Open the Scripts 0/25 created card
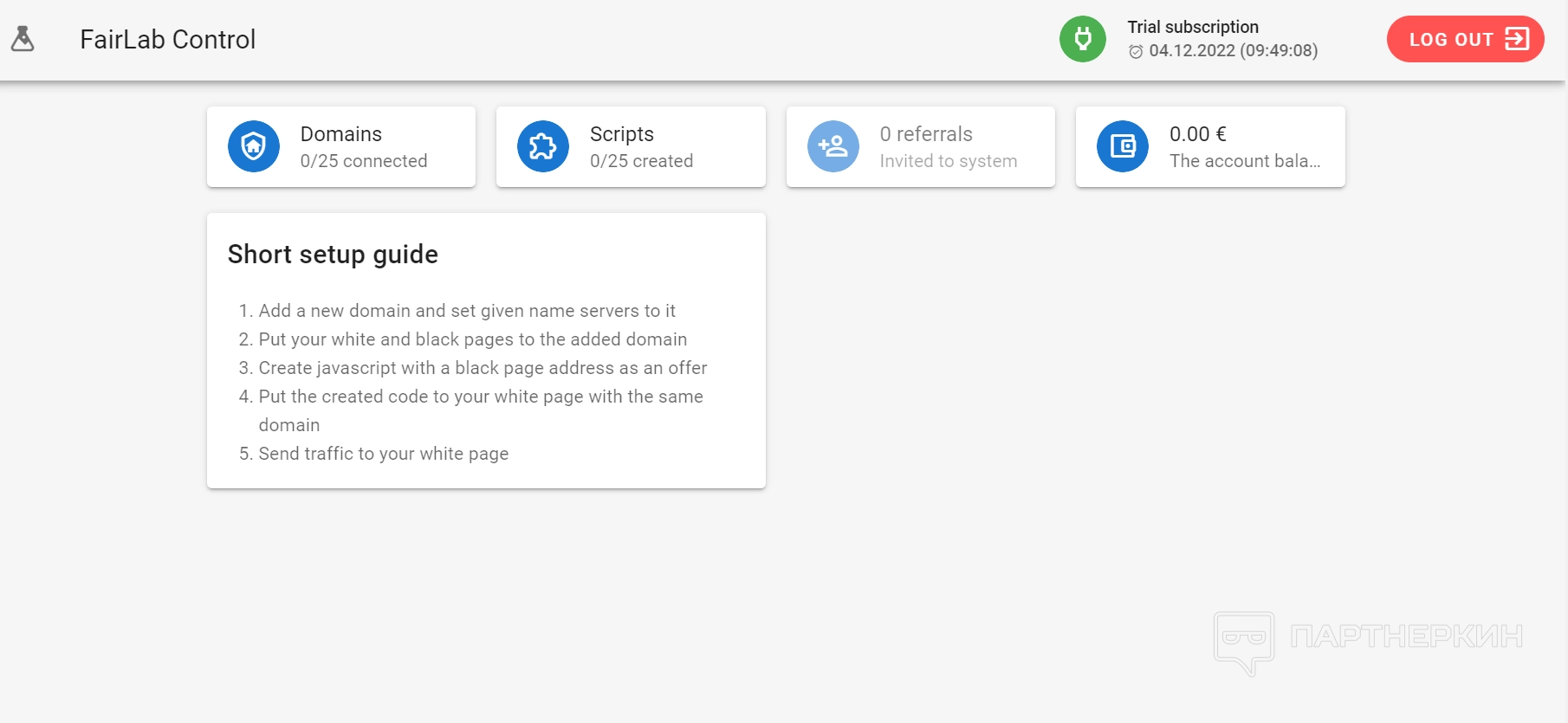The height and width of the screenshot is (723, 1568). (x=631, y=146)
